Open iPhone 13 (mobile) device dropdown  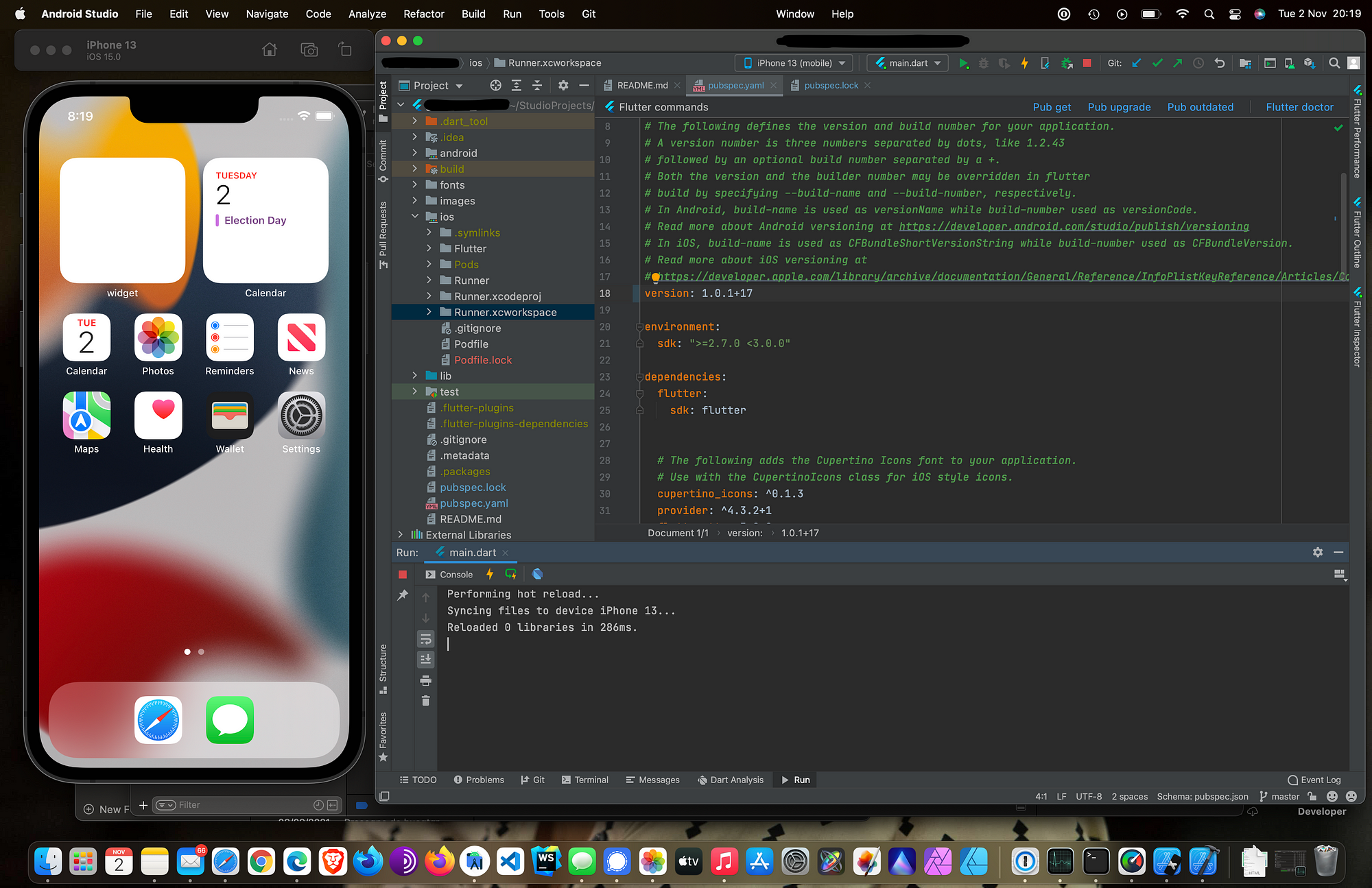tap(794, 63)
